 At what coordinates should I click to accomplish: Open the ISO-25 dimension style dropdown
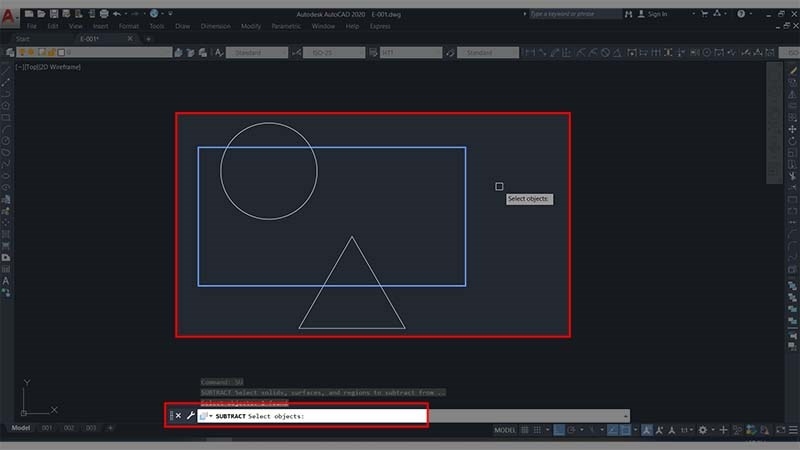click(334, 53)
